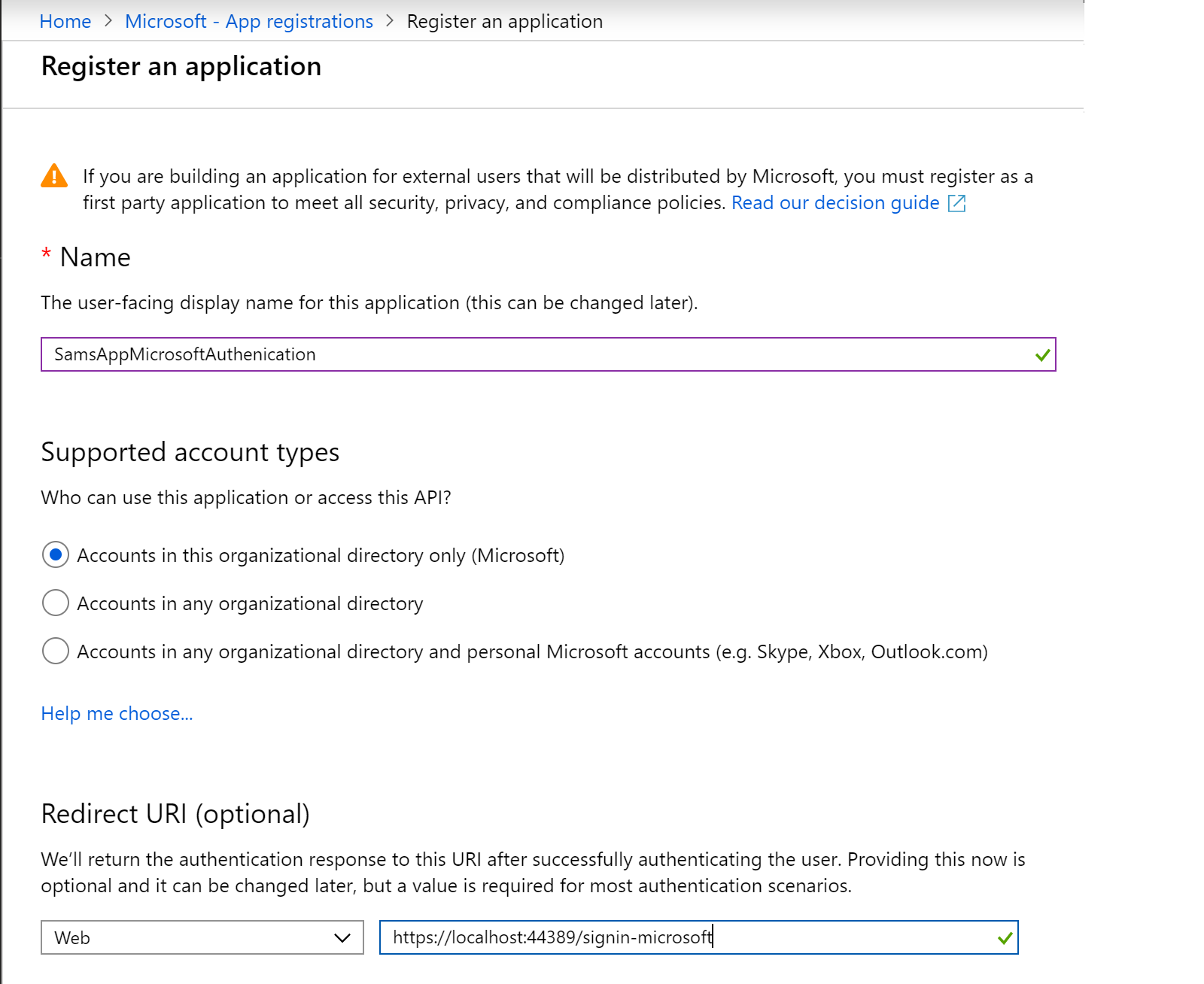Click the Register an application page heading
Screen dimensions: 1204x984
click(181, 66)
